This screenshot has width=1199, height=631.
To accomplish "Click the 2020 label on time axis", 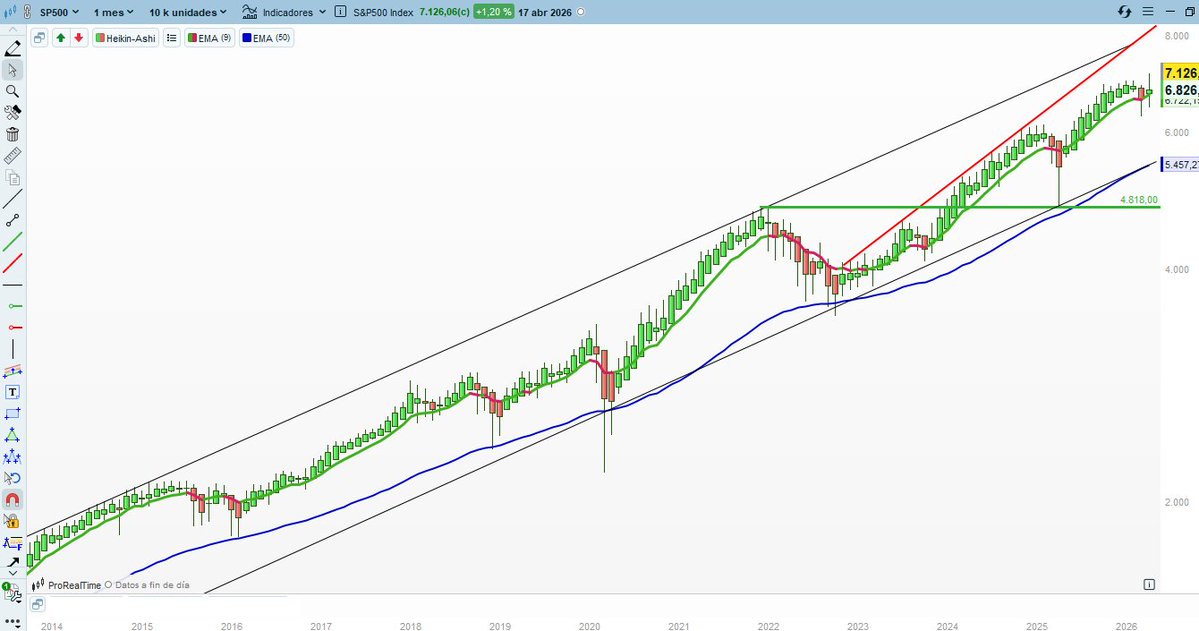I will tap(590, 626).
